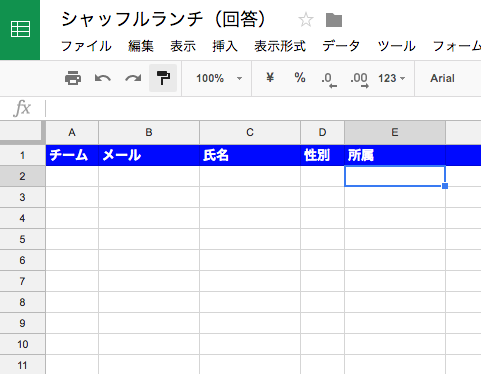Select row 4 header
This screenshot has height=374, width=481.
pyautogui.click(x=22, y=218)
